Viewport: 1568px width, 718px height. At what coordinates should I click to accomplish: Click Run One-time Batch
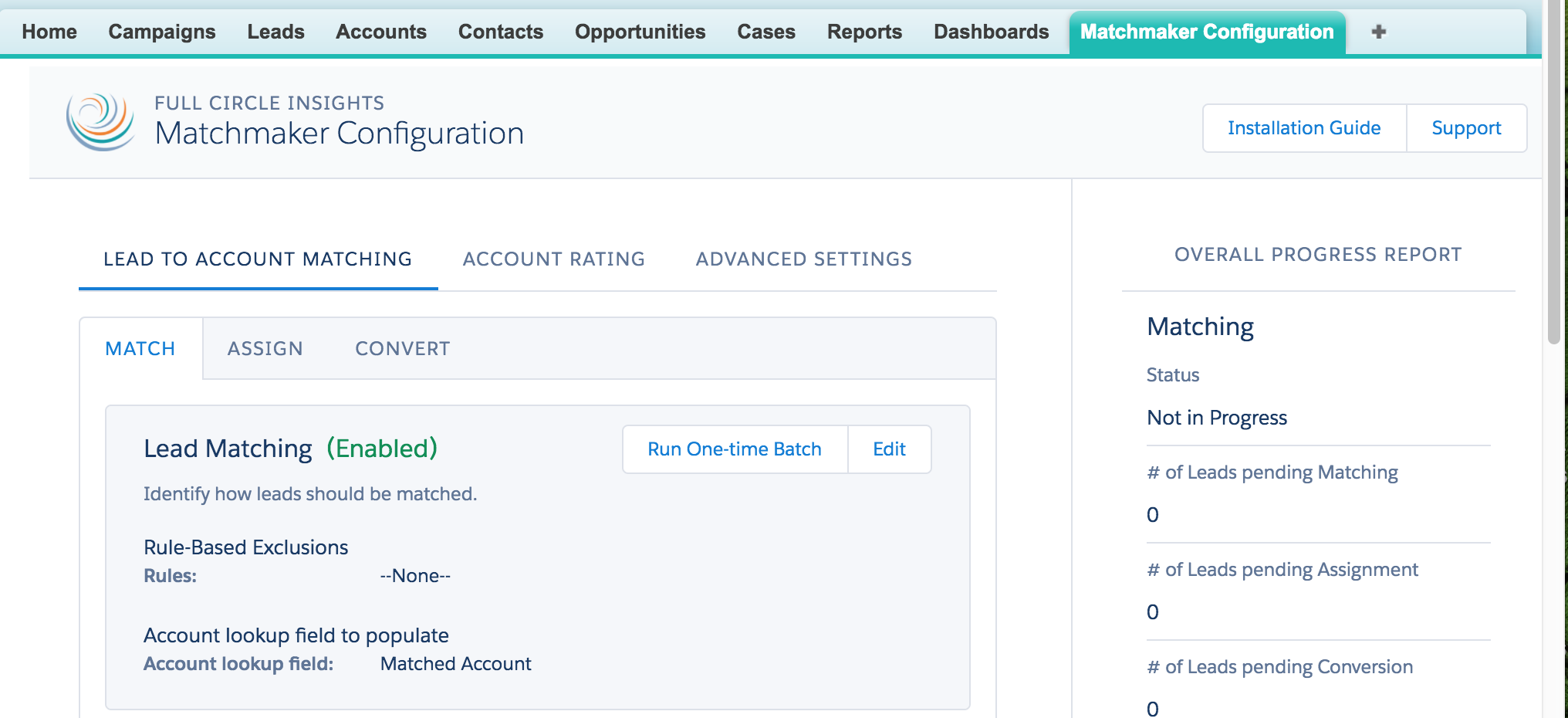tap(735, 449)
